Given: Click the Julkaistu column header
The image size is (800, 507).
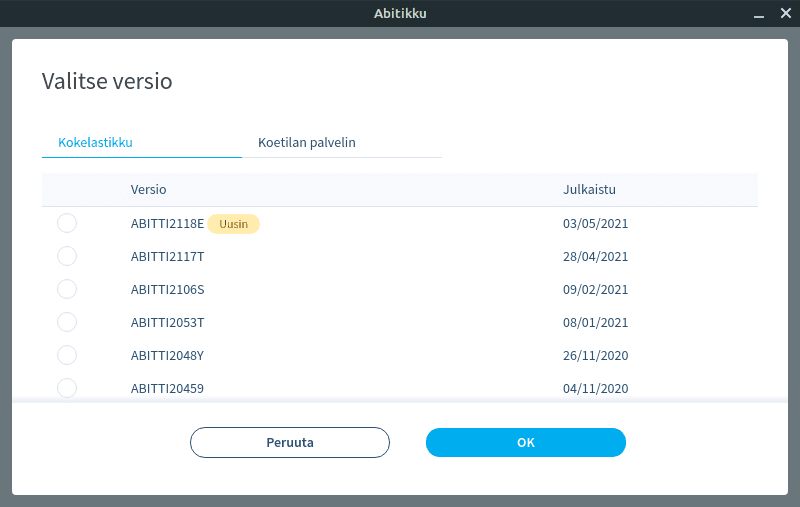Looking at the screenshot, I should [x=589, y=190].
